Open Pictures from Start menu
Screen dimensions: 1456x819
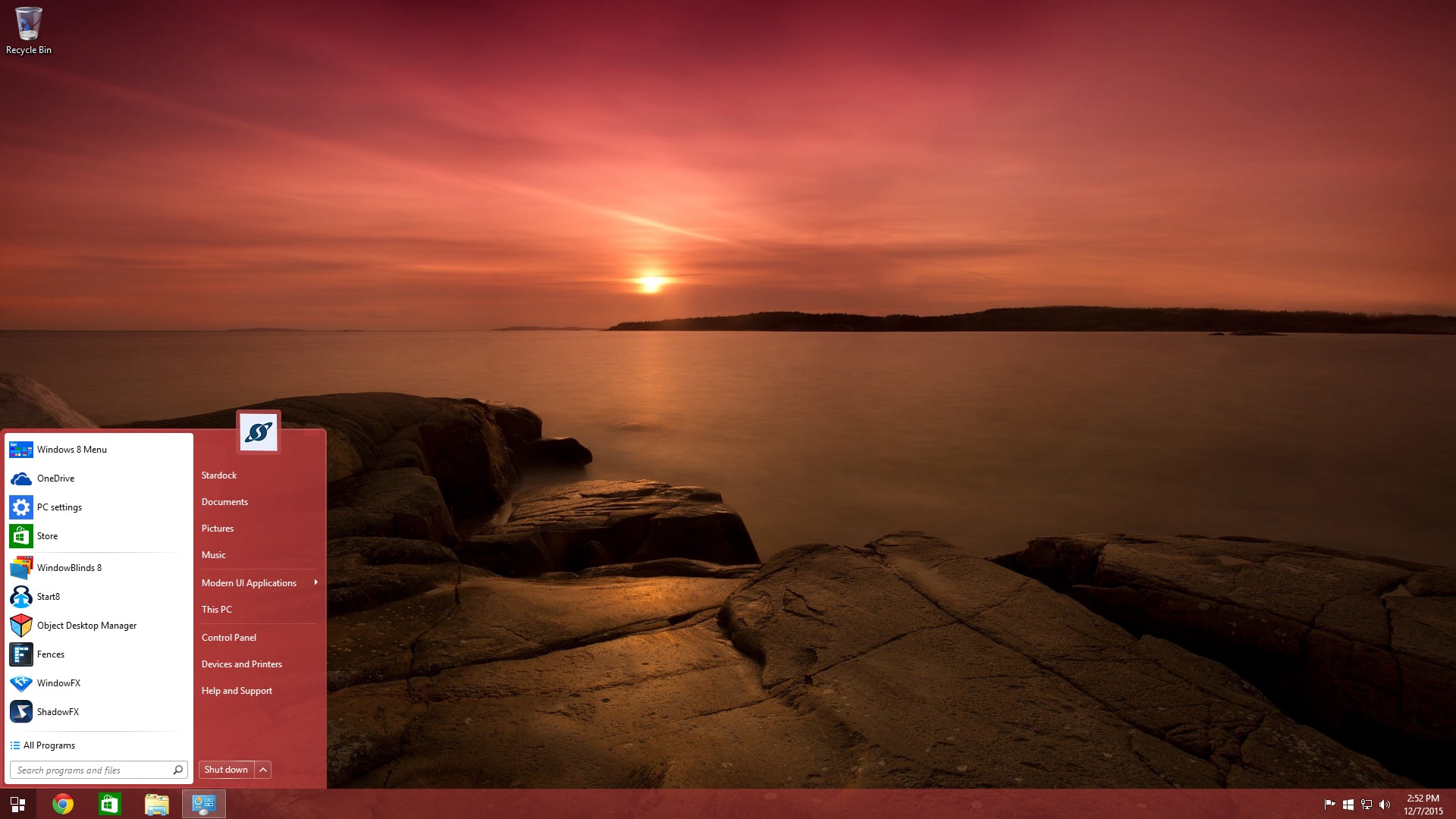click(218, 529)
